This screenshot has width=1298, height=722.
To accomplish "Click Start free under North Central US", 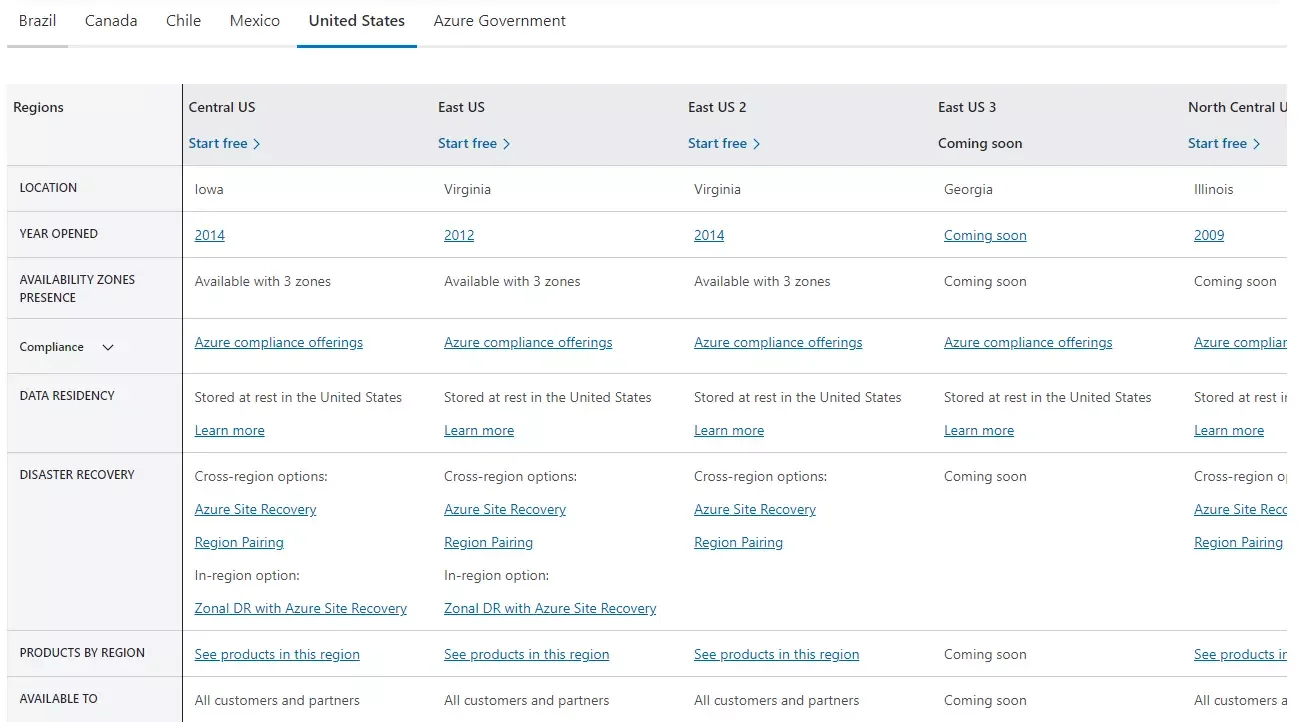I will click(1224, 143).
